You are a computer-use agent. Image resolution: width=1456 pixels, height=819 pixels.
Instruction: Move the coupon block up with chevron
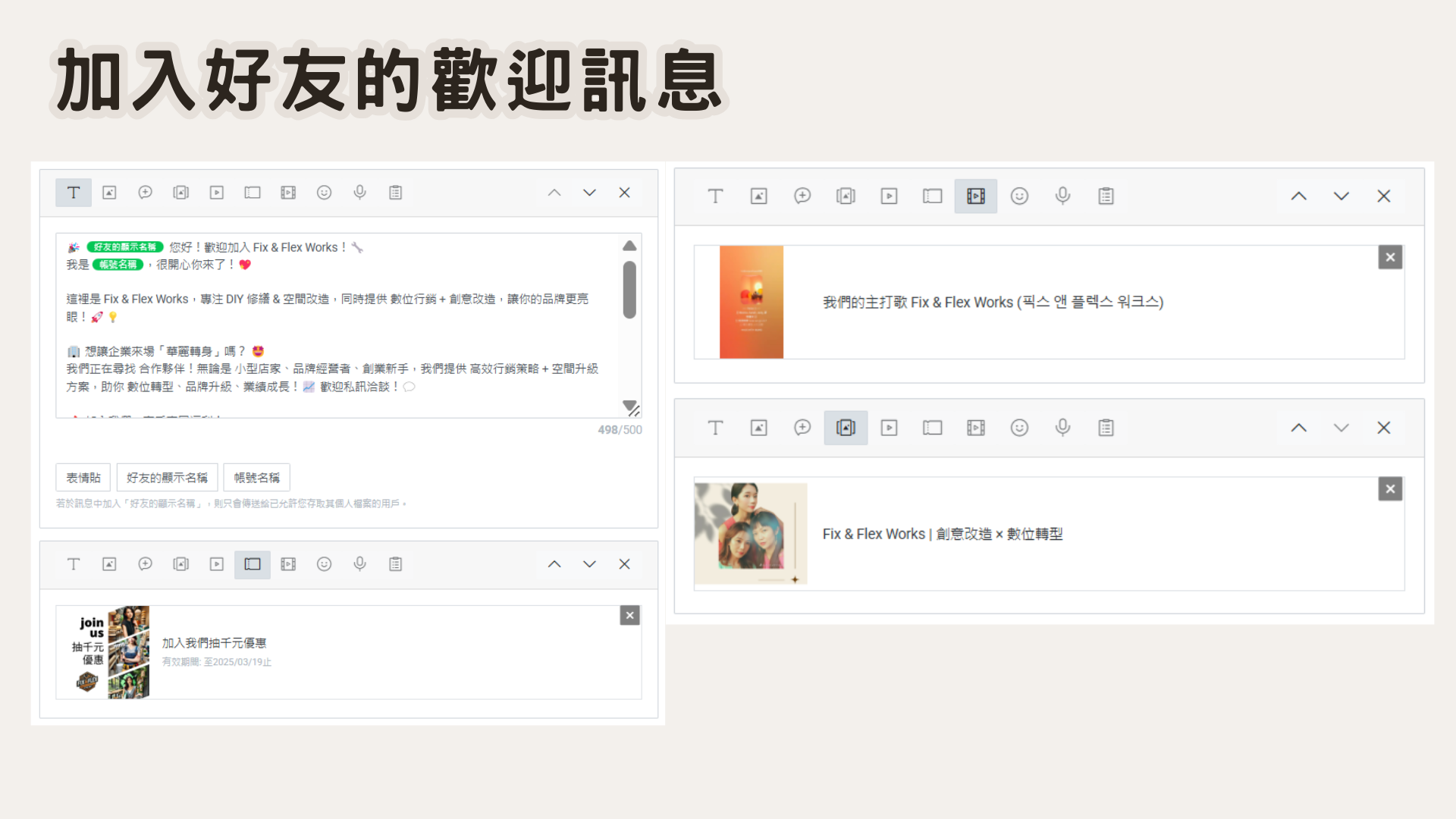pyautogui.click(x=554, y=564)
